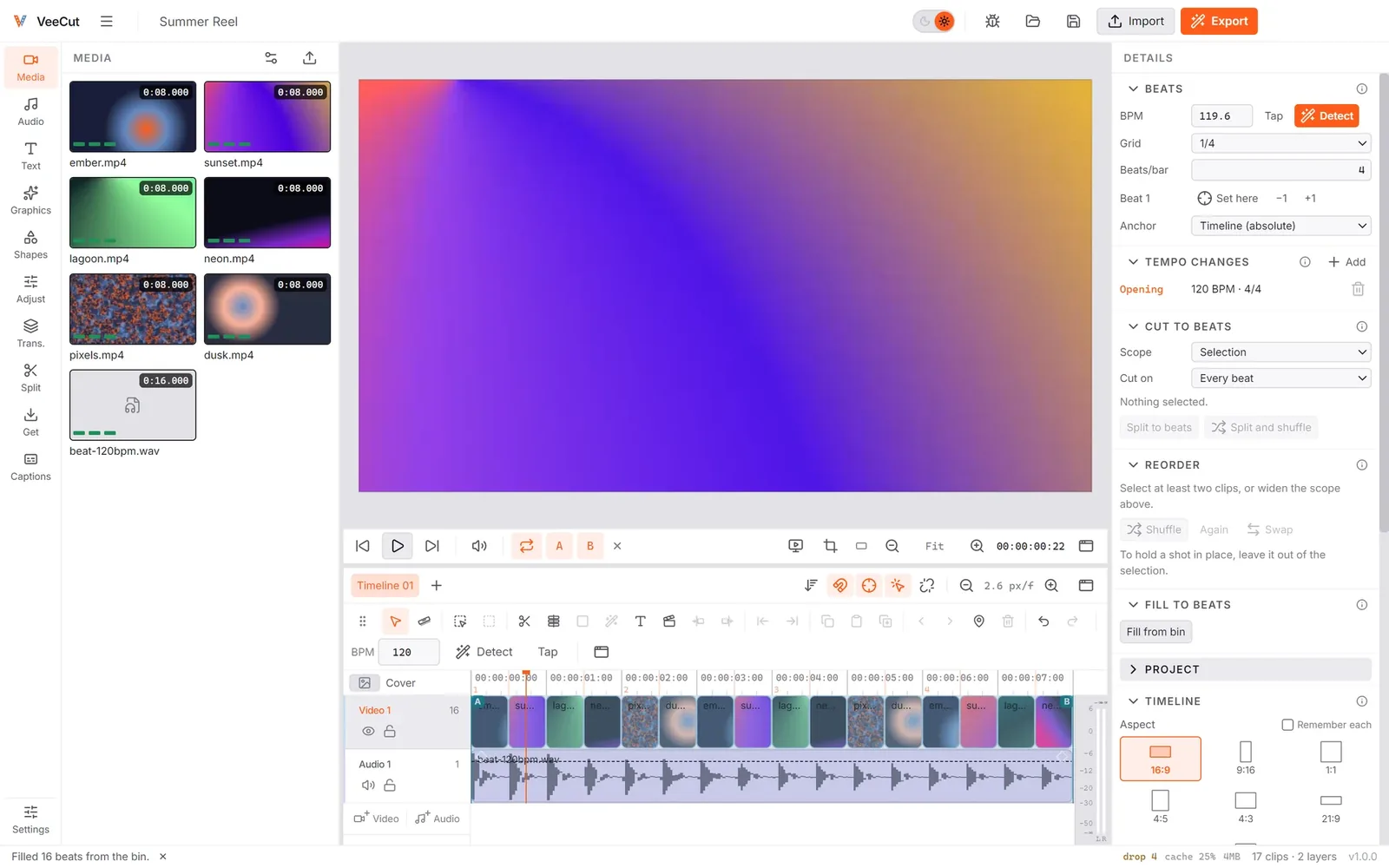This screenshot has width=1389, height=868.
Task: Collapse the BEATS section
Action: 1155,89
